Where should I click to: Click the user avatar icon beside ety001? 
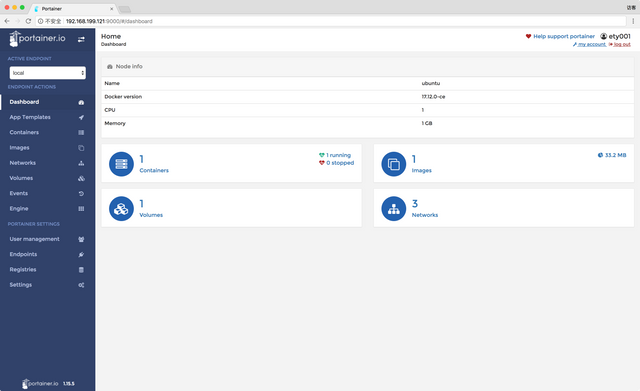(x=603, y=36)
